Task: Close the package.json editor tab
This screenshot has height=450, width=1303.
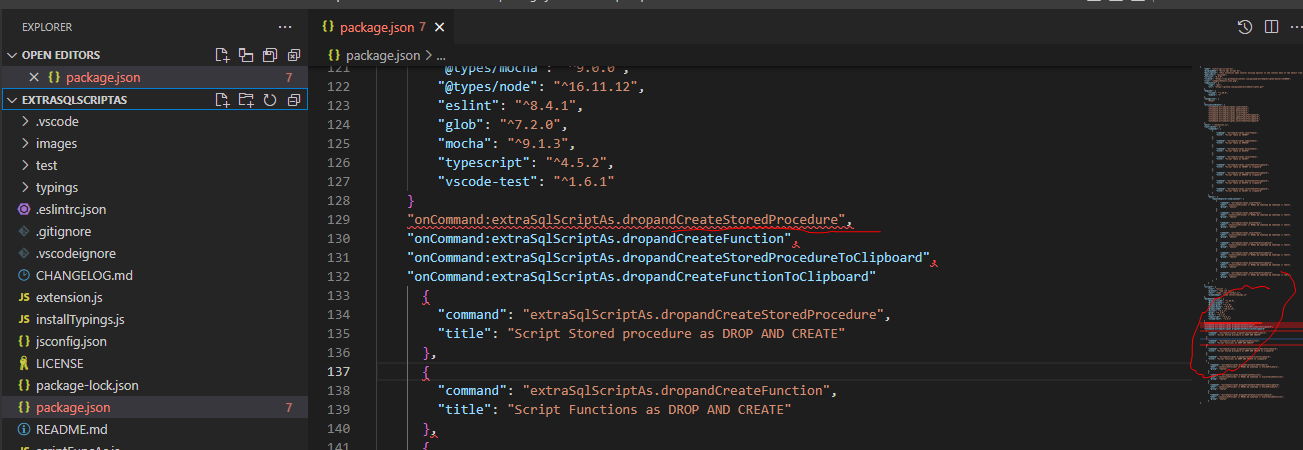Action: 439,27
